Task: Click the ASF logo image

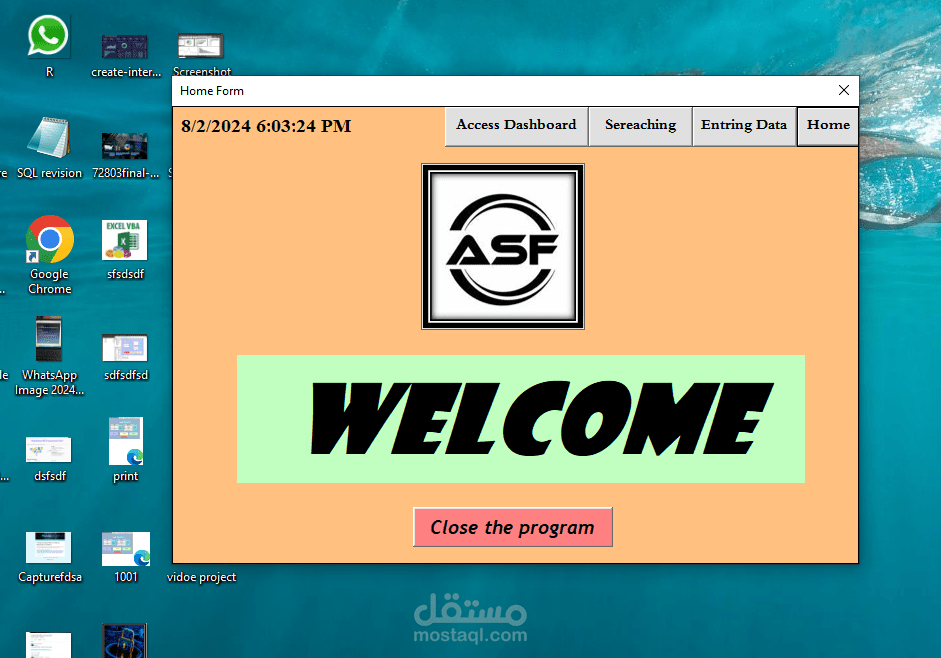Action: click(503, 246)
